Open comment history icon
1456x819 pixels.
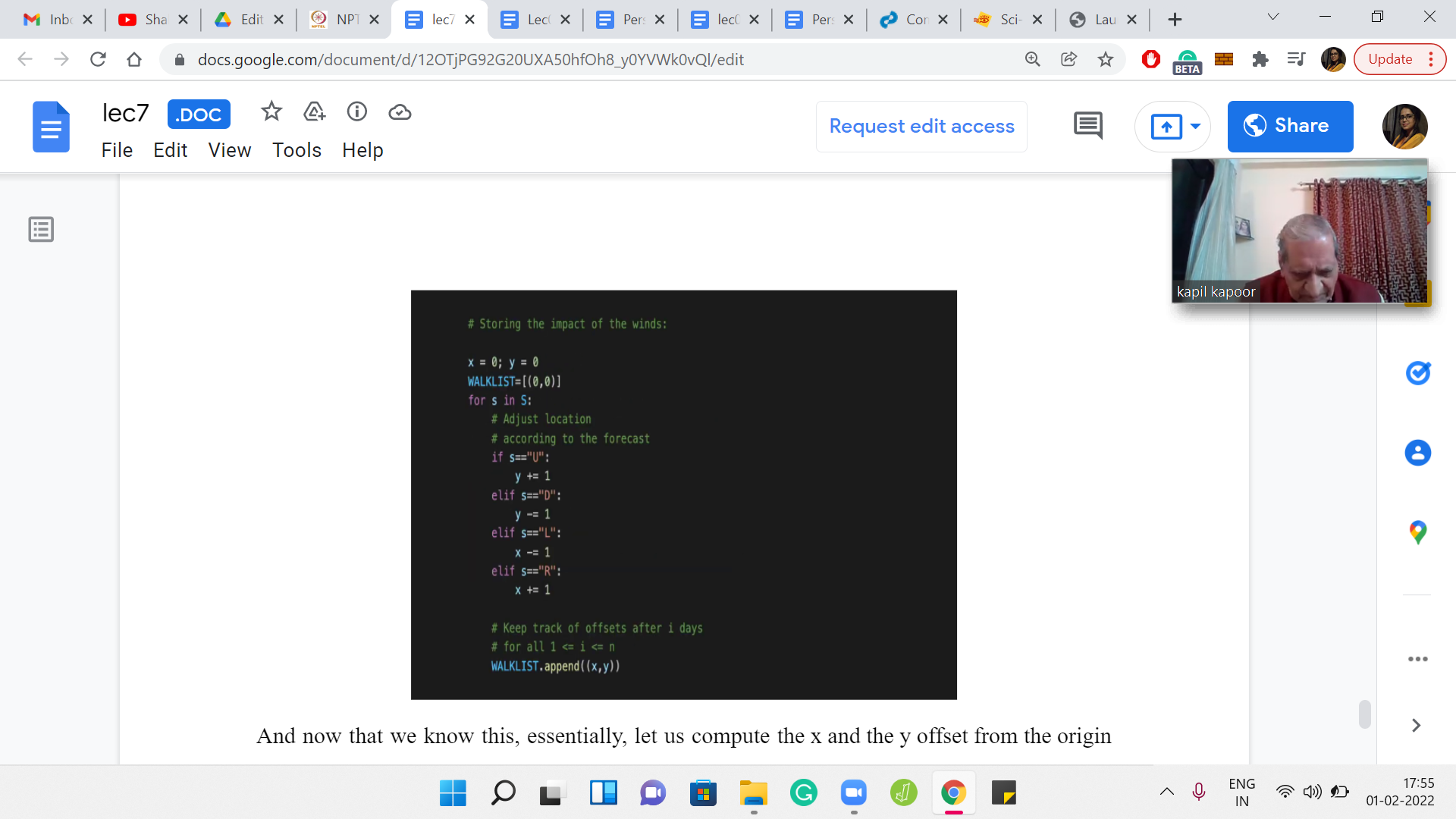pos(1087,126)
